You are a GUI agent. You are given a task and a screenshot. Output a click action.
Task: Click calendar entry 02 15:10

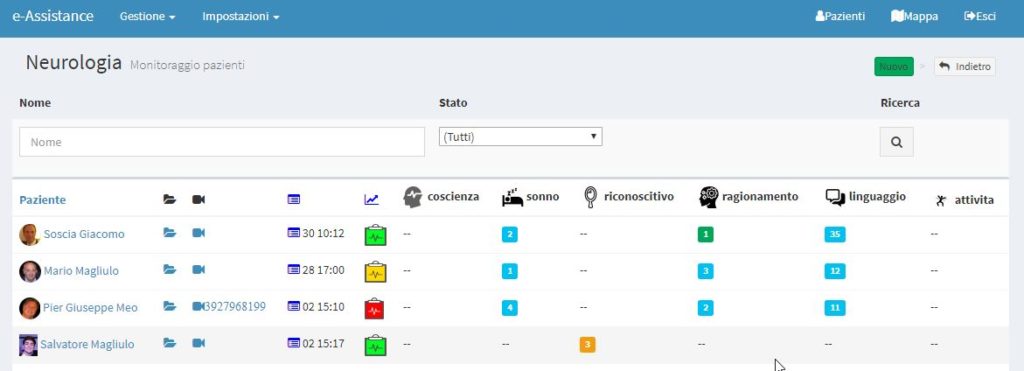pos(316,306)
